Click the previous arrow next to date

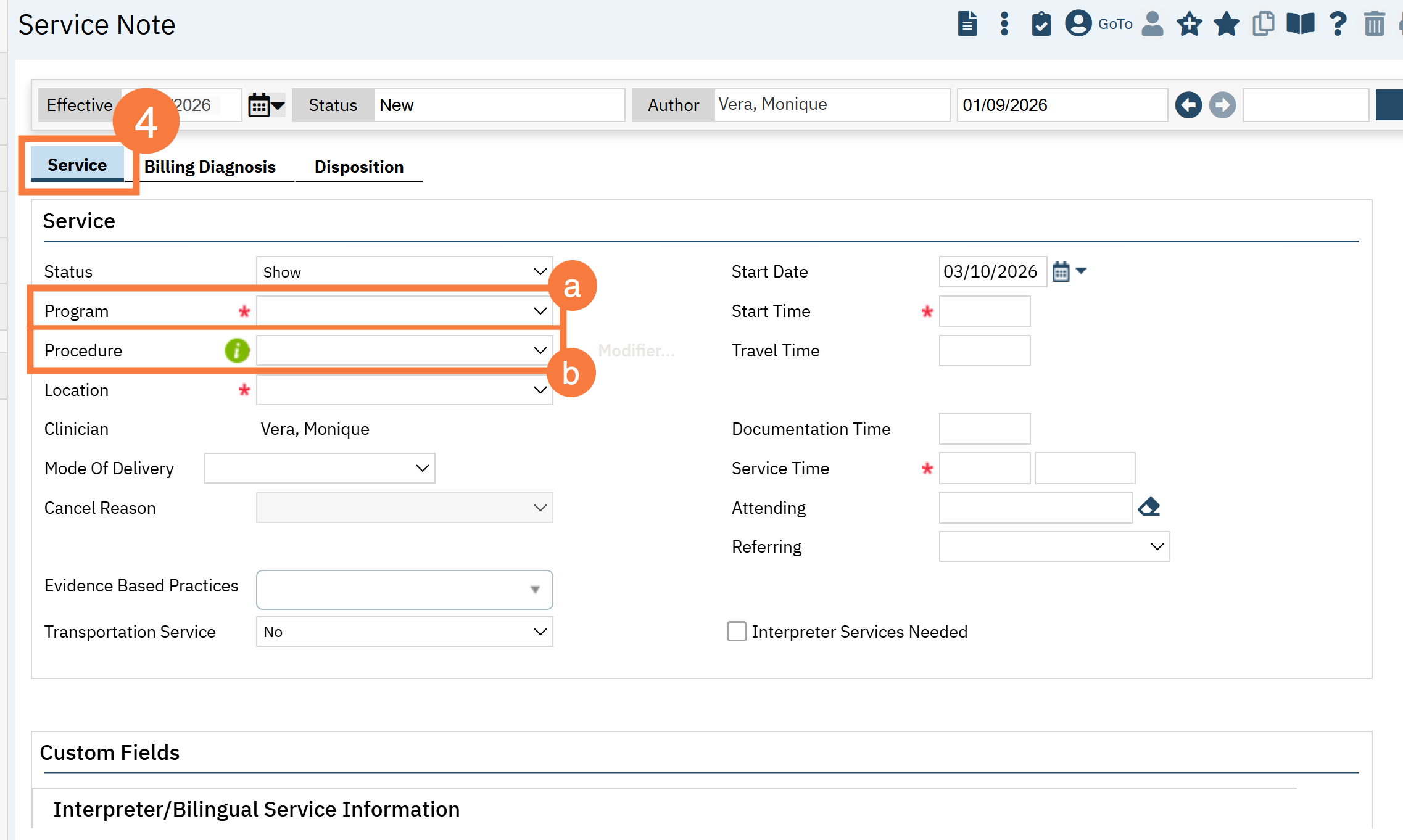(1188, 105)
